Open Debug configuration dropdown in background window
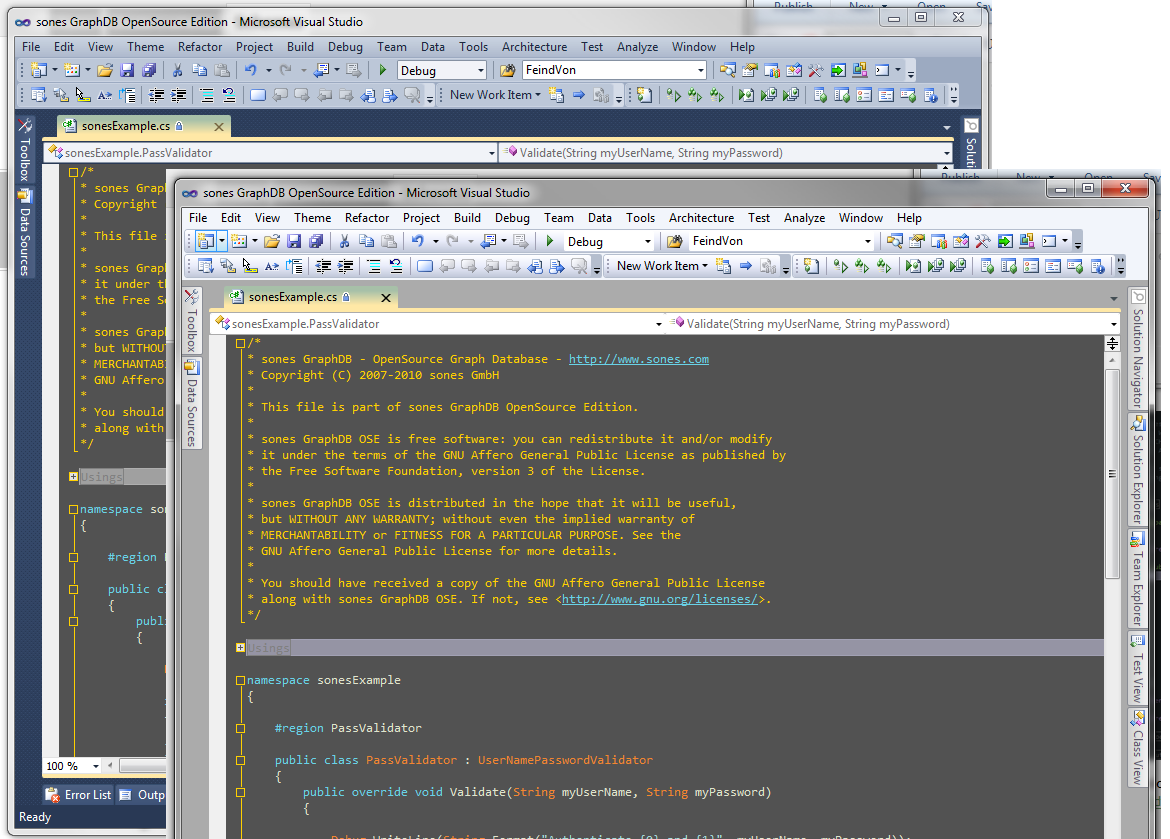The width and height of the screenshot is (1170, 839). click(481, 71)
